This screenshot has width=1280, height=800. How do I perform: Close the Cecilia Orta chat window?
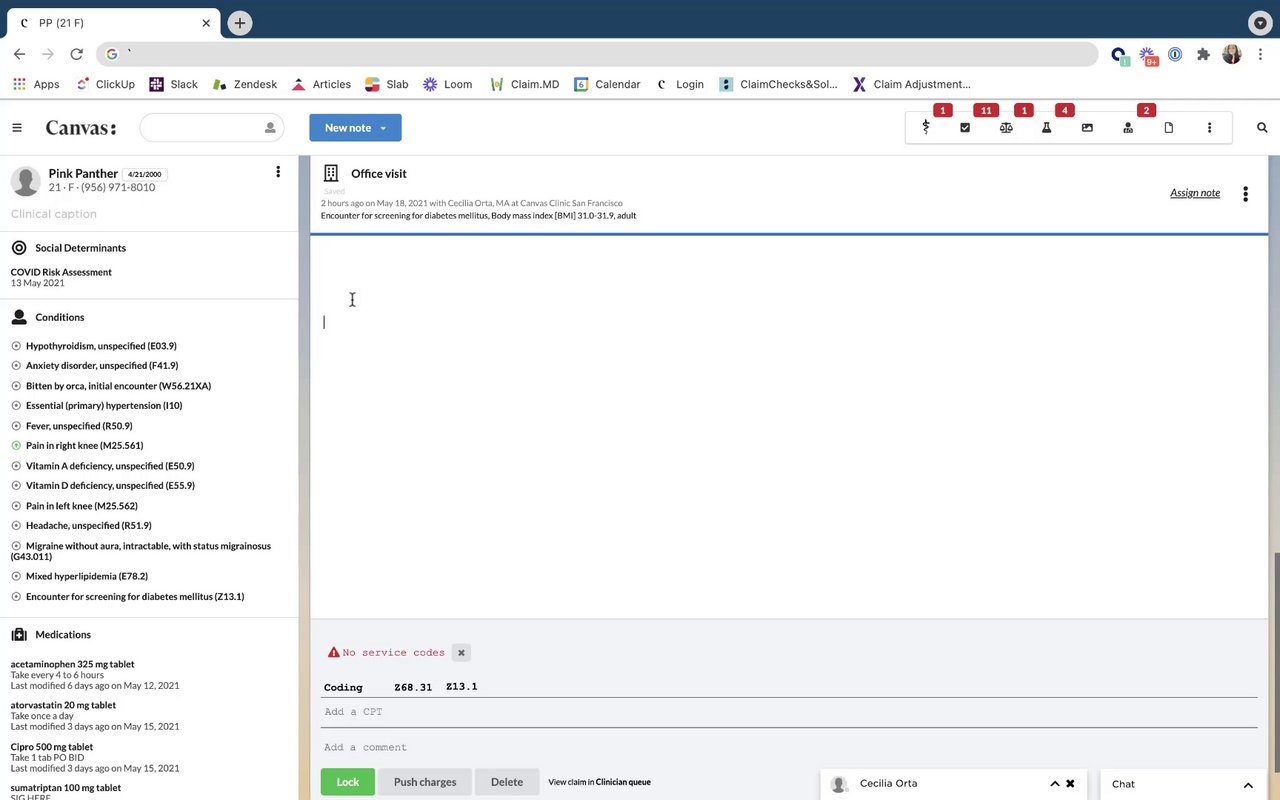click(x=1070, y=784)
